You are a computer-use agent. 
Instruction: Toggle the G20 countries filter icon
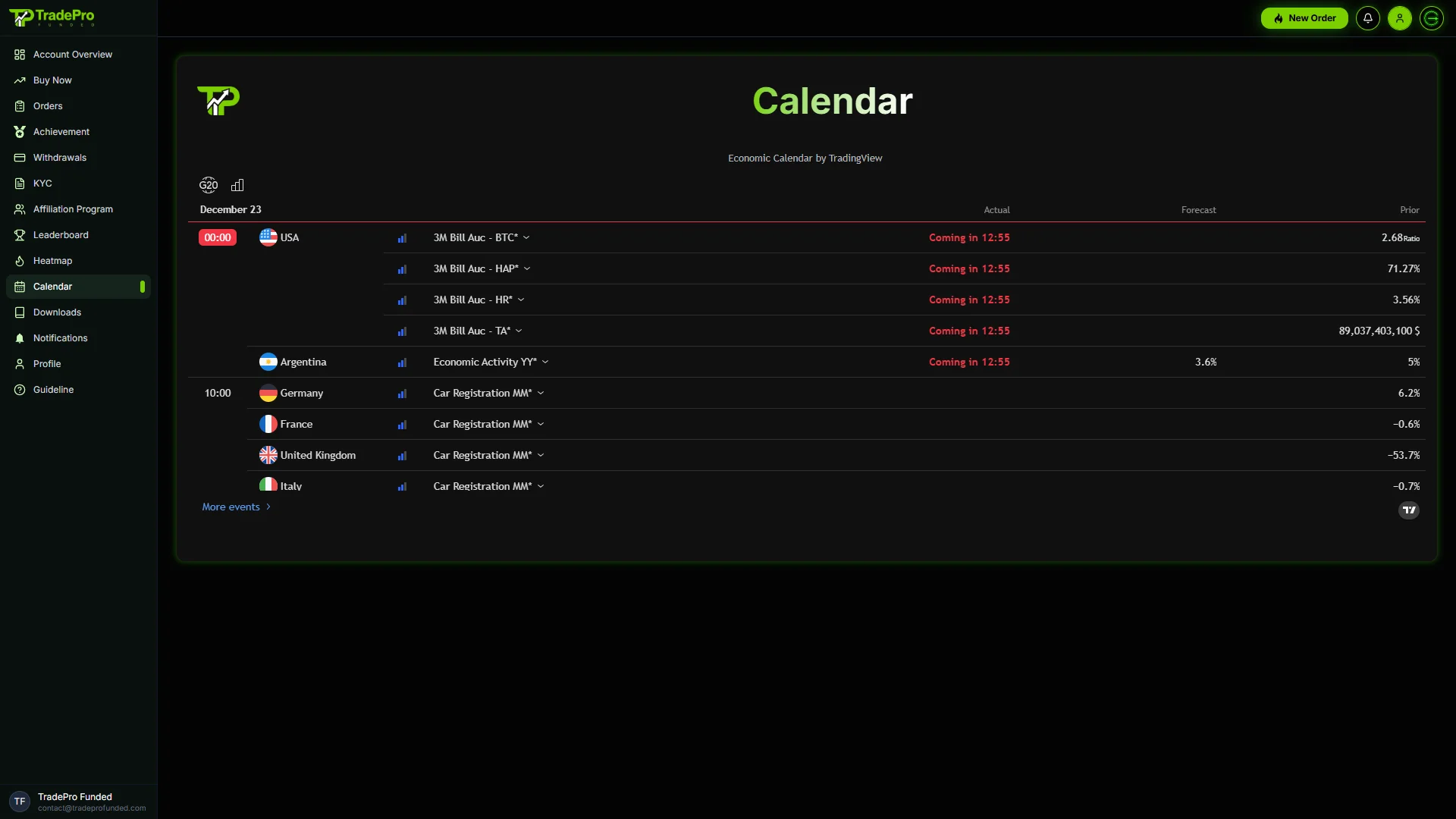[209, 185]
